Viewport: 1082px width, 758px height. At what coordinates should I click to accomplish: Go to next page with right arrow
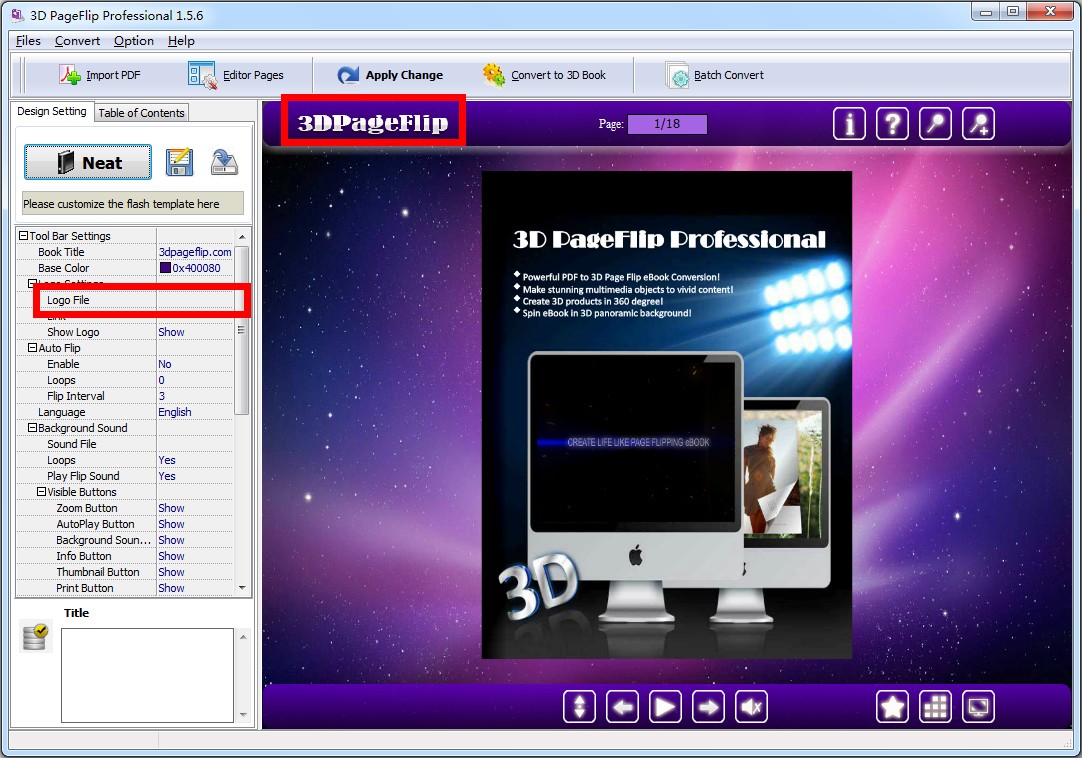pyautogui.click(x=709, y=707)
